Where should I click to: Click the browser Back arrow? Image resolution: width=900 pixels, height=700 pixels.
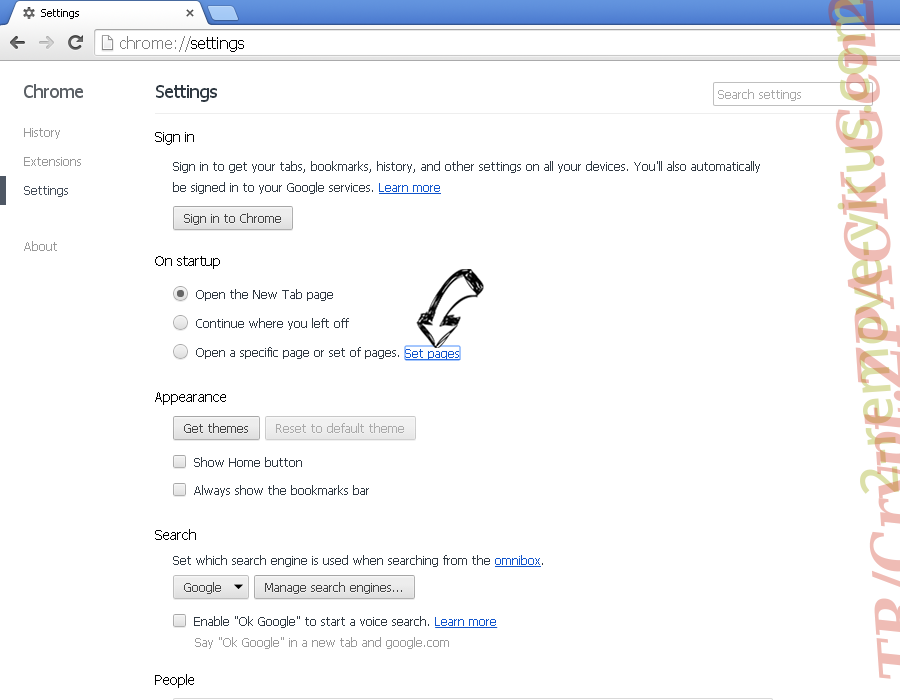tap(18, 42)
